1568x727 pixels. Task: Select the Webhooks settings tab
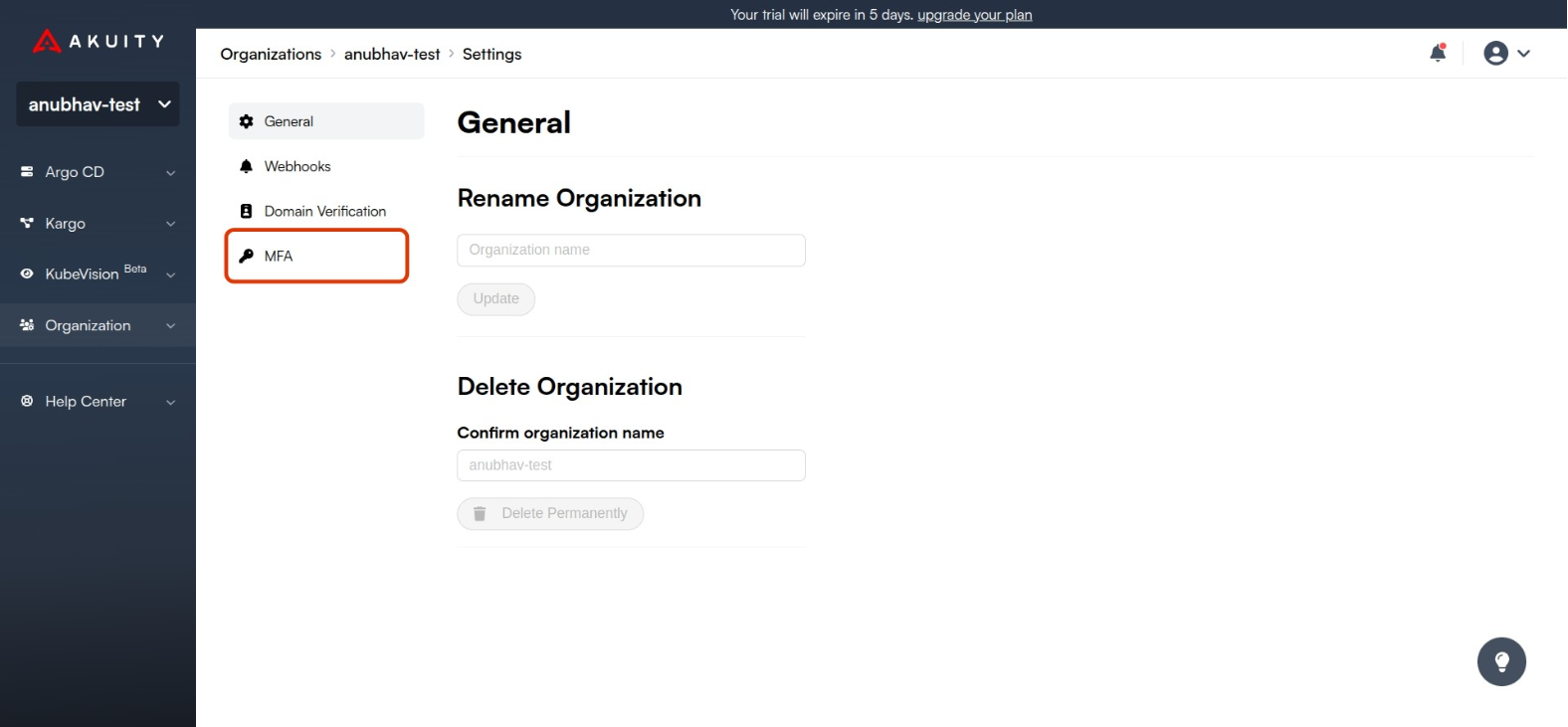[x=326, y=166]
